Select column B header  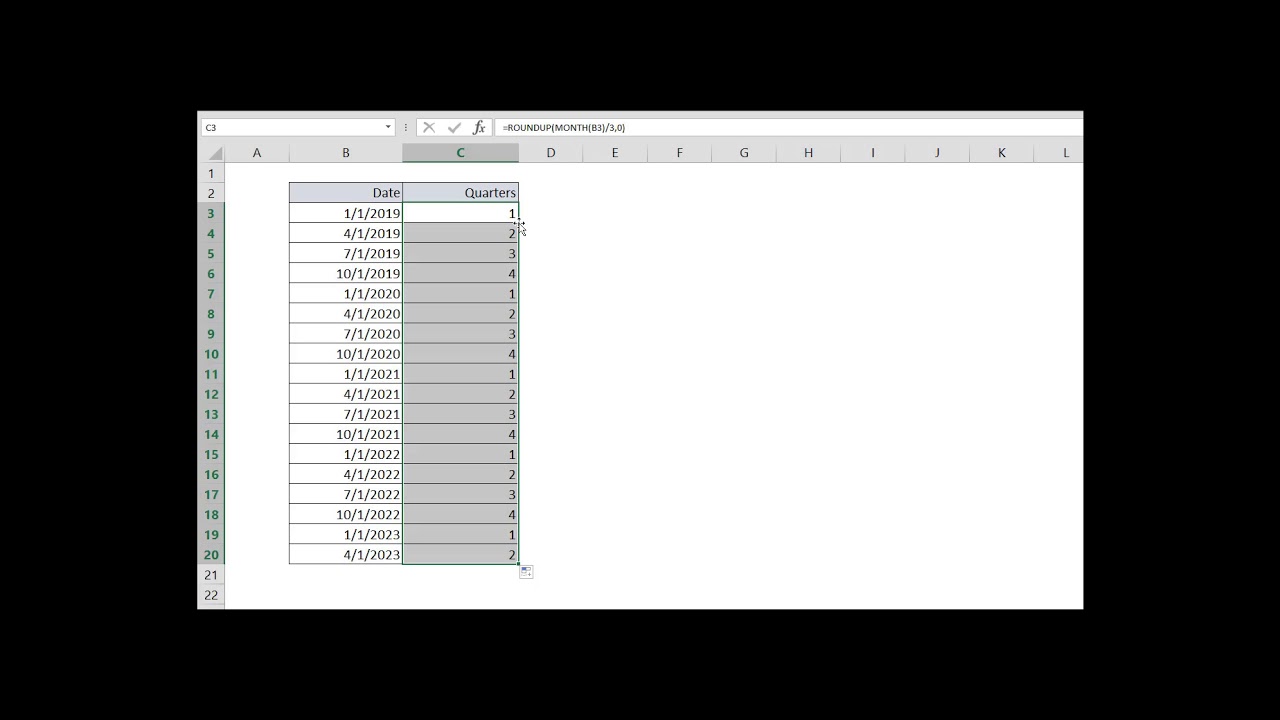(x=346, y=153)
